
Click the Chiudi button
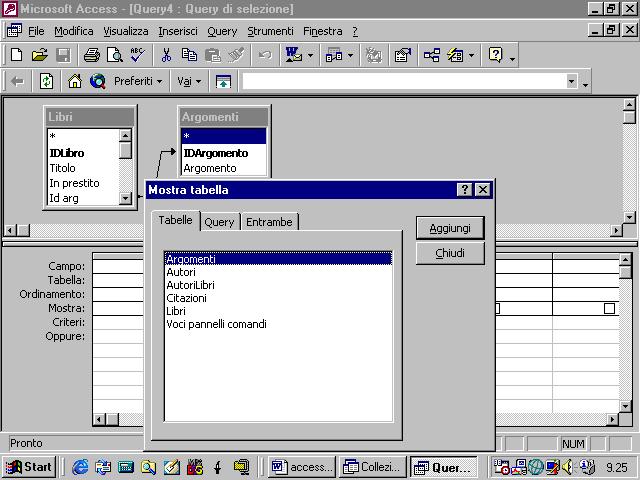pyautogui.click(x=450, y=253)
